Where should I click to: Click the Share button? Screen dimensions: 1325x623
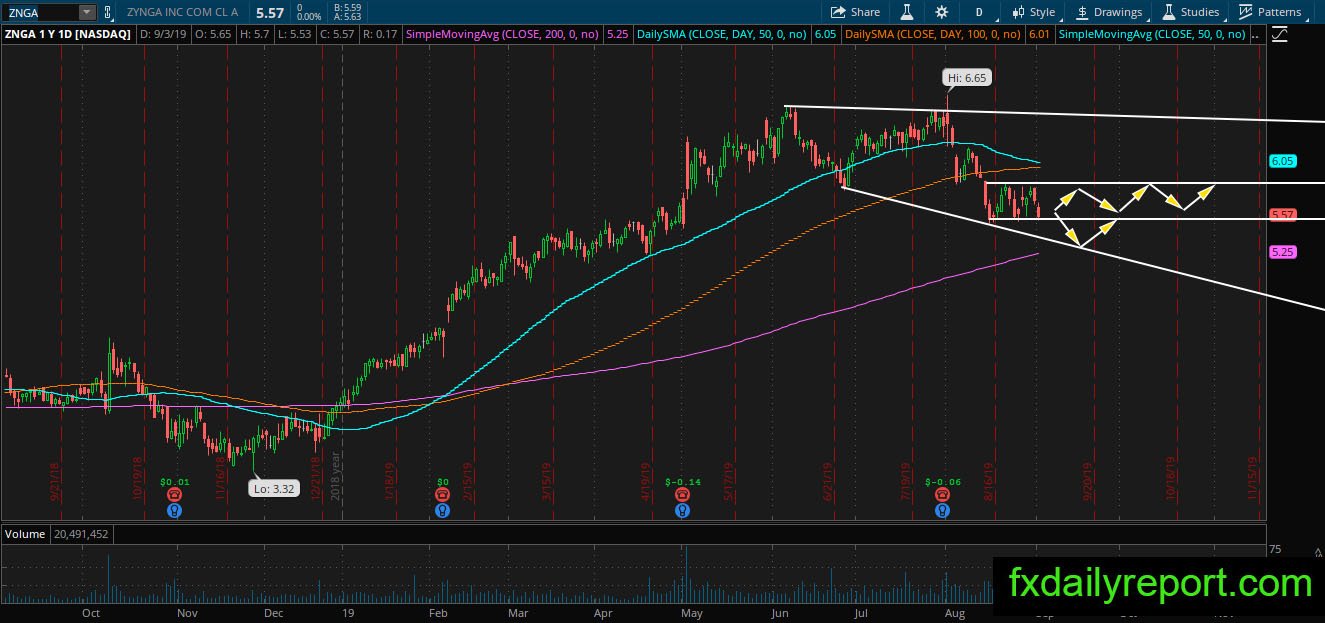click(856, 12)
